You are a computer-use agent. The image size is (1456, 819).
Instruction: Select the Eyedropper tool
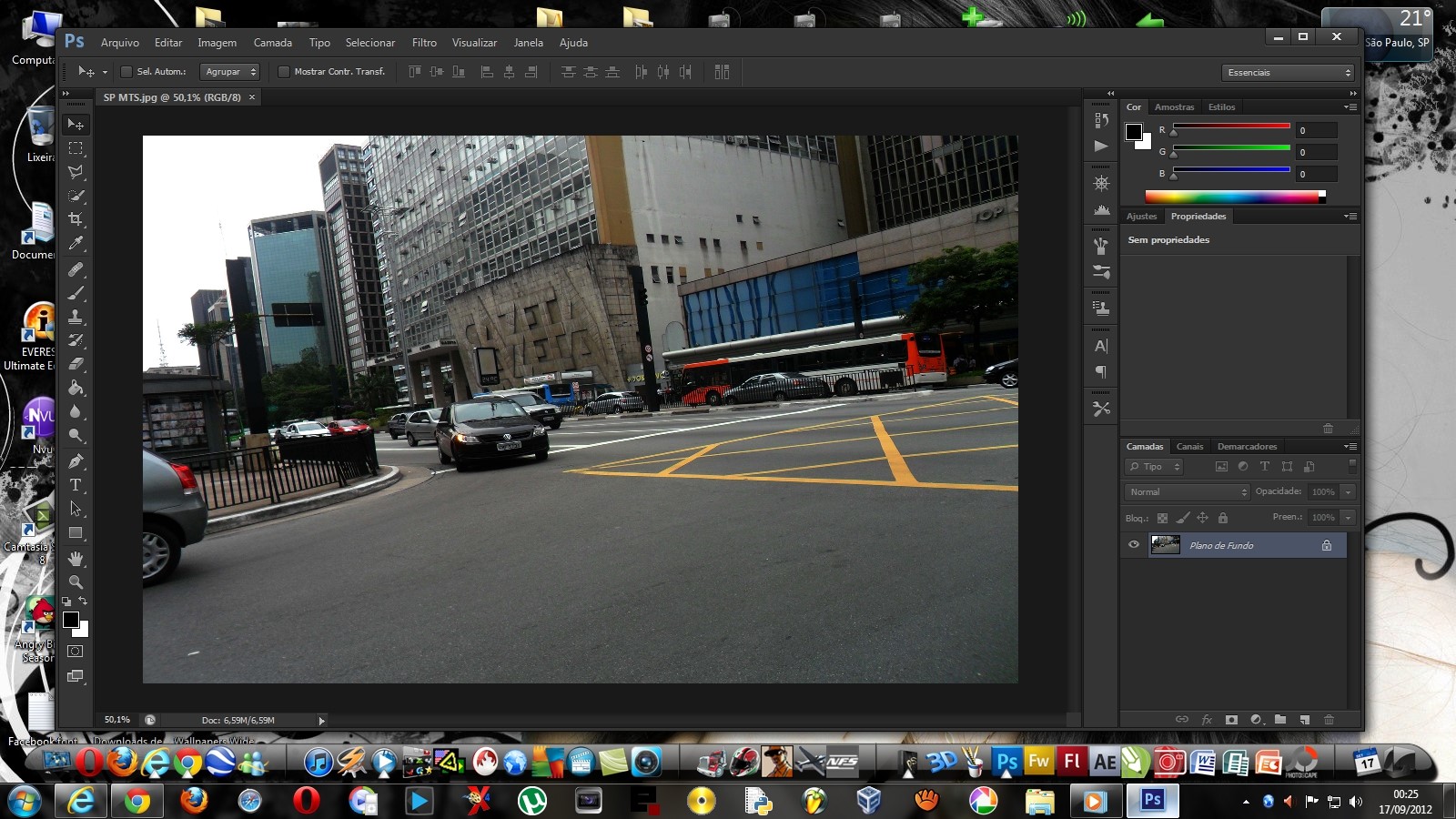coord(76,243)
